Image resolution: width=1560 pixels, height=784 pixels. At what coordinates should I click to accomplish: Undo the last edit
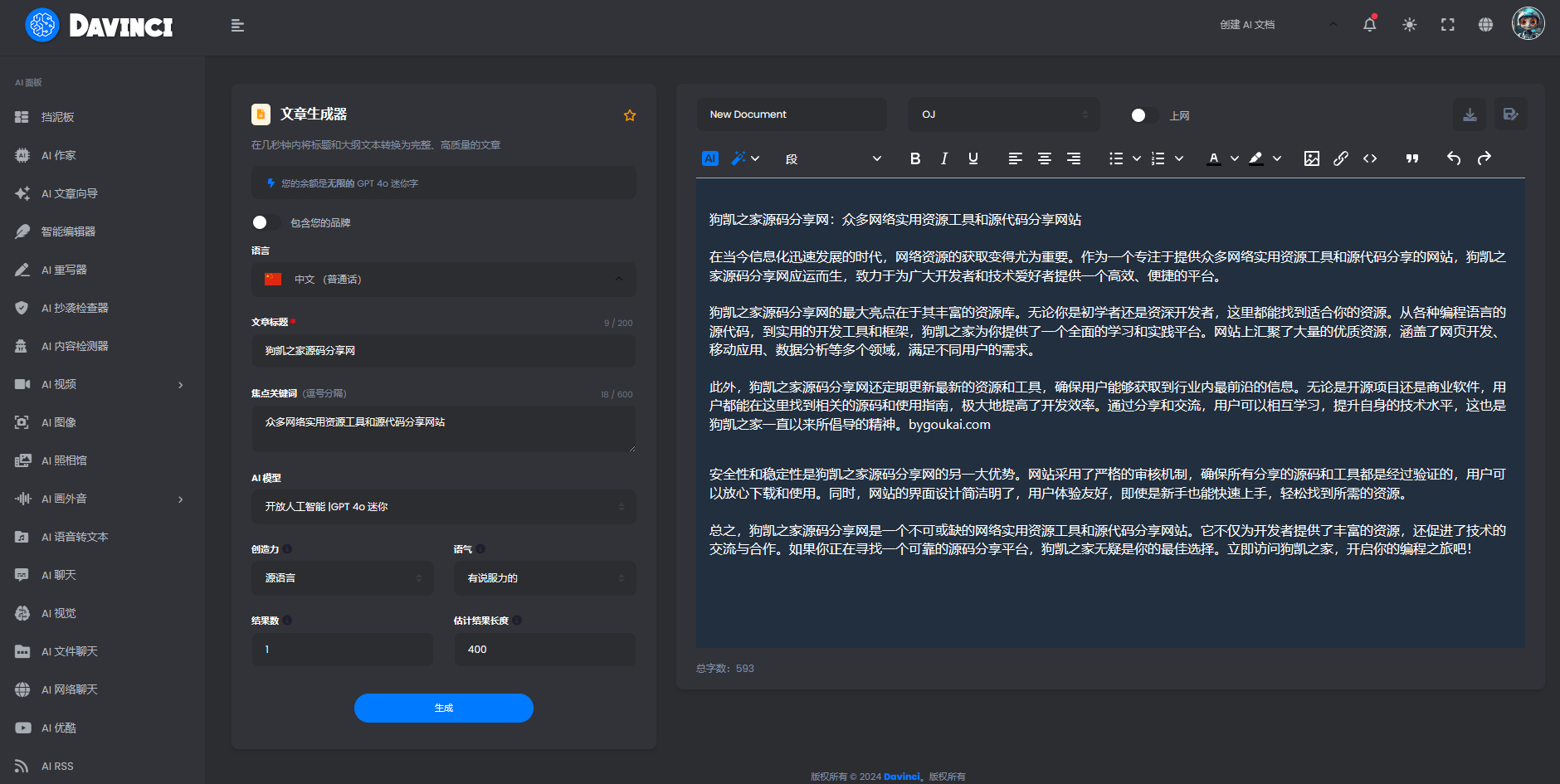[x=1454, y=158]
